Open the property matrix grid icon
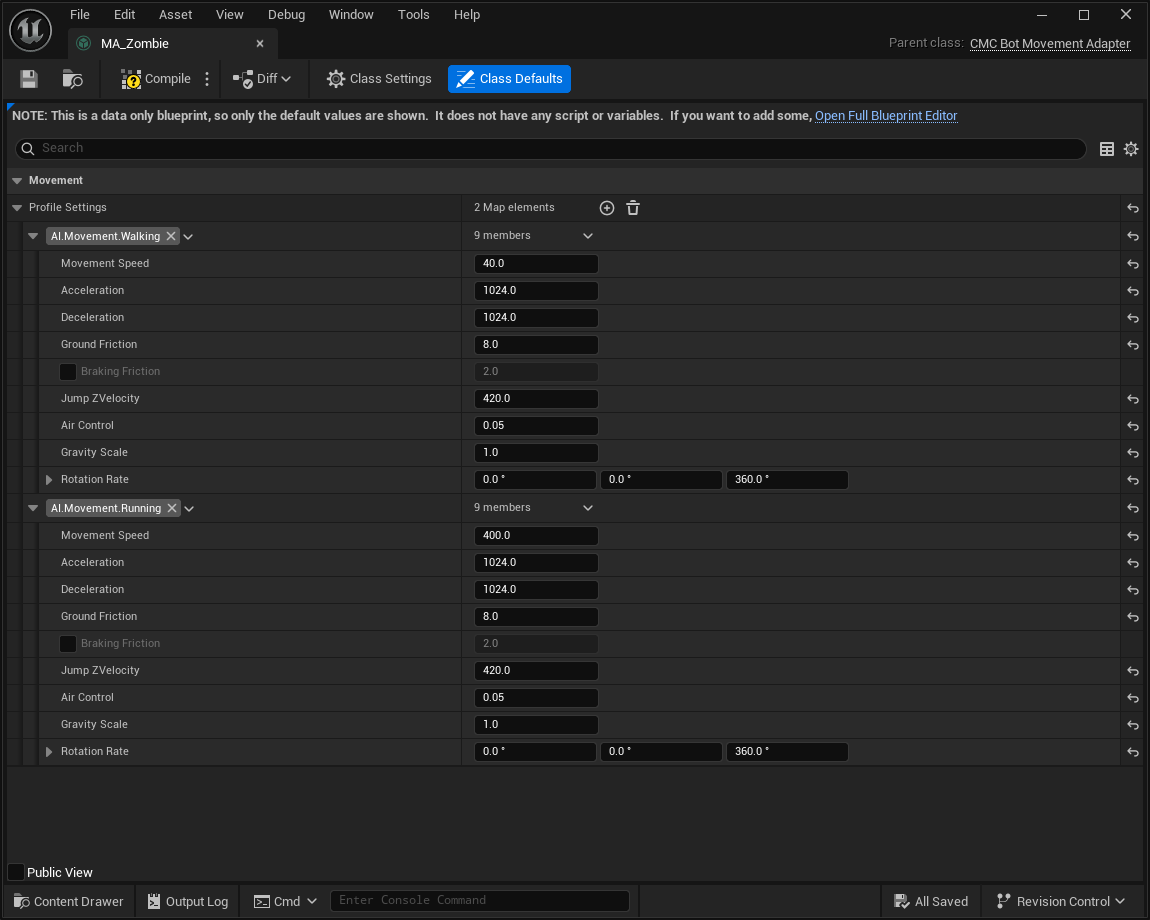This screenshot has height=920, width=1150. [x=1107, y=149]
